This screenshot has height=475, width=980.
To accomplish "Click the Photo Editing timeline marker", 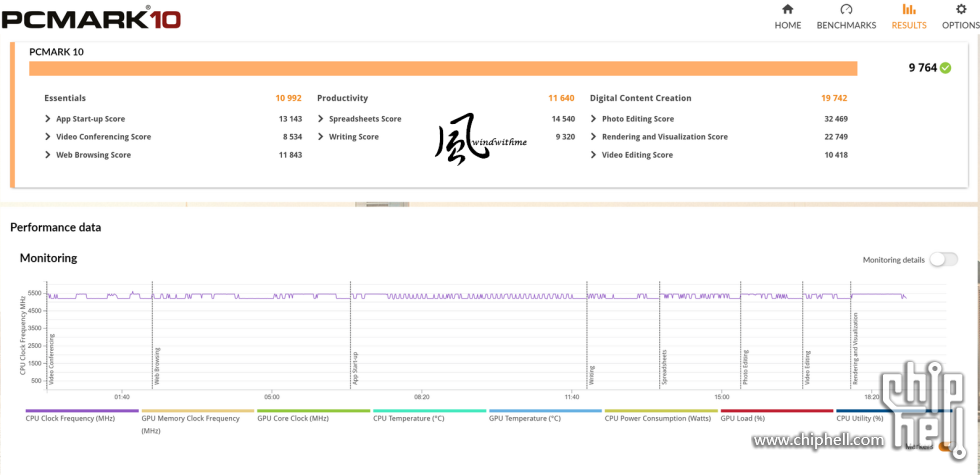I will 745,367.
